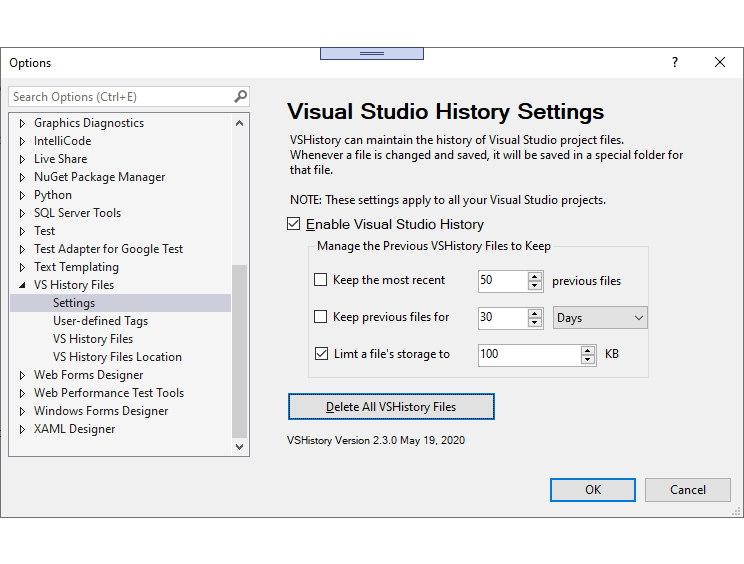Image resolution: width=744 pixels, height=564 pixels.
Task: Check Keep previous files for option
Action: tap(321, 316)
